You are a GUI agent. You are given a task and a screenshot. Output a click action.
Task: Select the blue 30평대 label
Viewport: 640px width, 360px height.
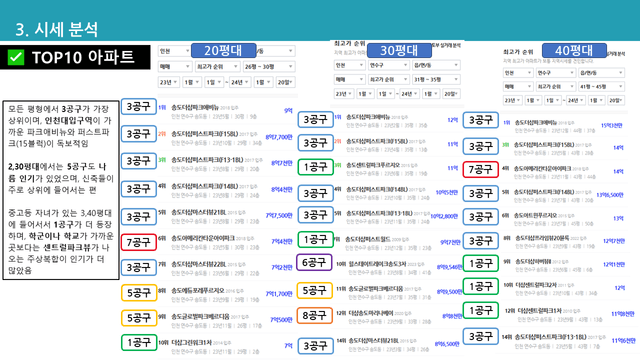coord(399,51)
